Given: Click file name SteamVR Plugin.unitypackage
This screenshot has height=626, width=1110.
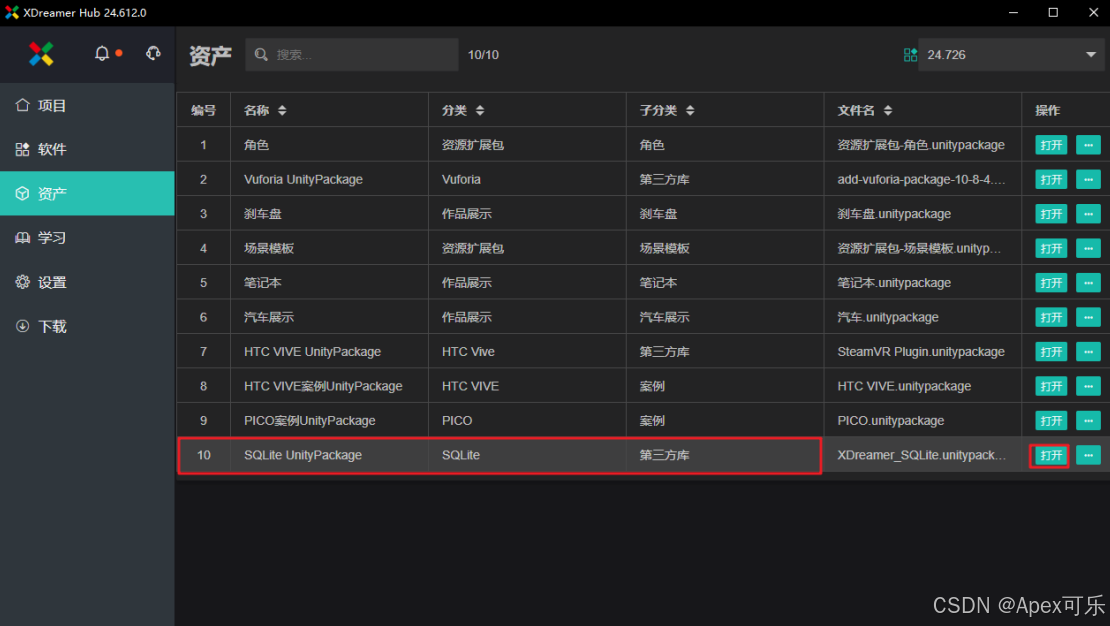Looking at the screenshot, I should pos(921,352).
